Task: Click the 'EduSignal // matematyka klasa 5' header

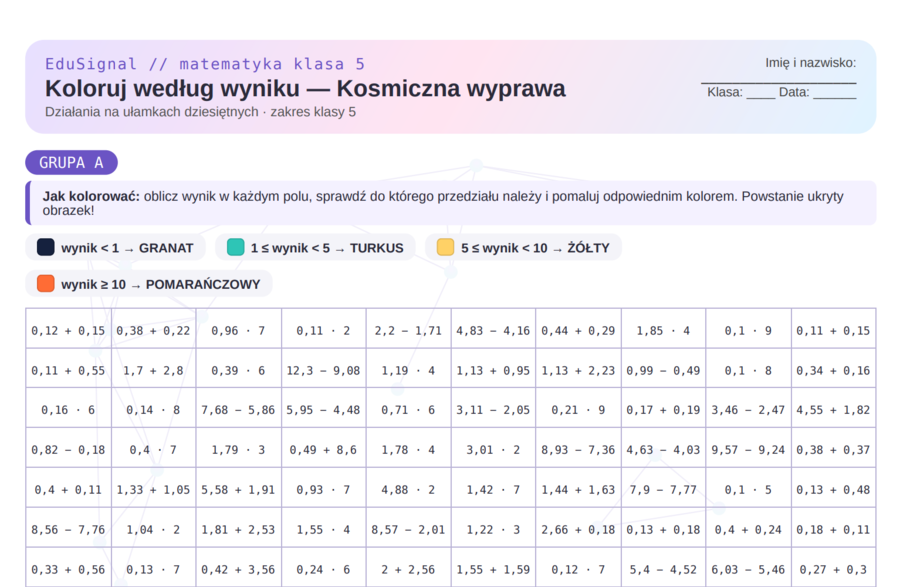Action: coord(205,64)
